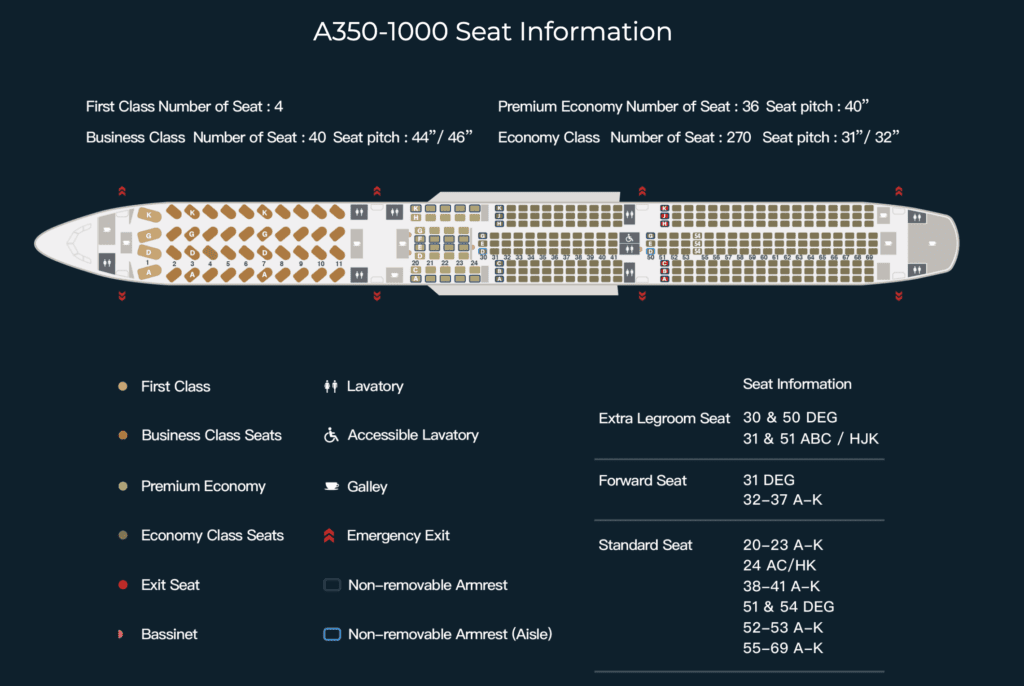Click the Extra Legroom Seat label
This screenshot has height=686, width=1024.
(x=664, y=418)
